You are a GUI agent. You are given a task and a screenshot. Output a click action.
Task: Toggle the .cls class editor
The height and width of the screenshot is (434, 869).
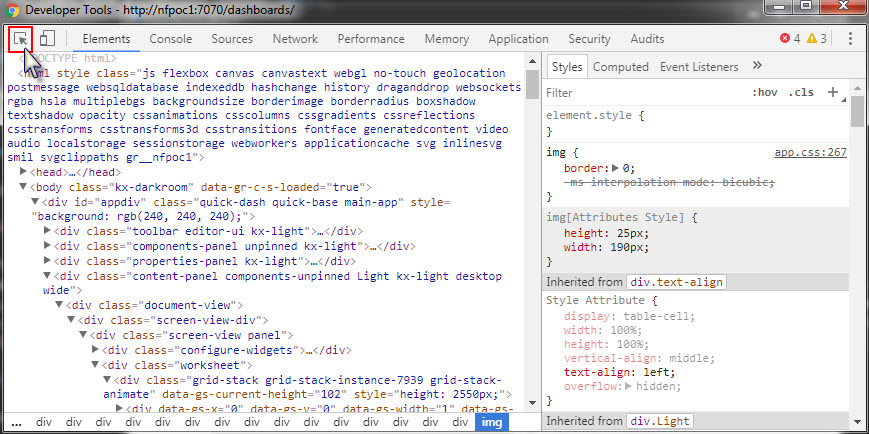pyautogui.click(x=800, y=92)
